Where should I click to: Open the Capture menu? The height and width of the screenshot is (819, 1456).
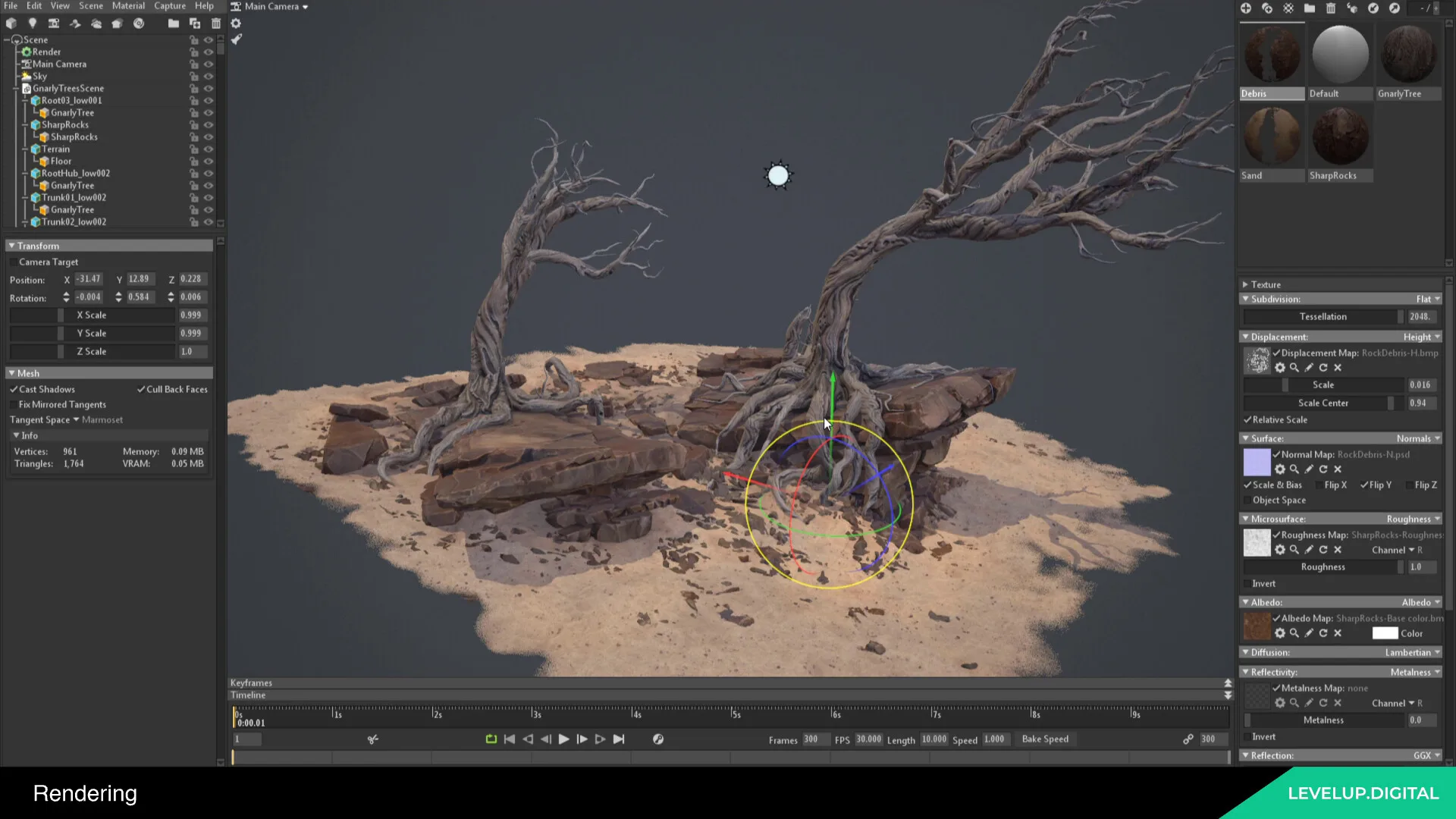170,6
